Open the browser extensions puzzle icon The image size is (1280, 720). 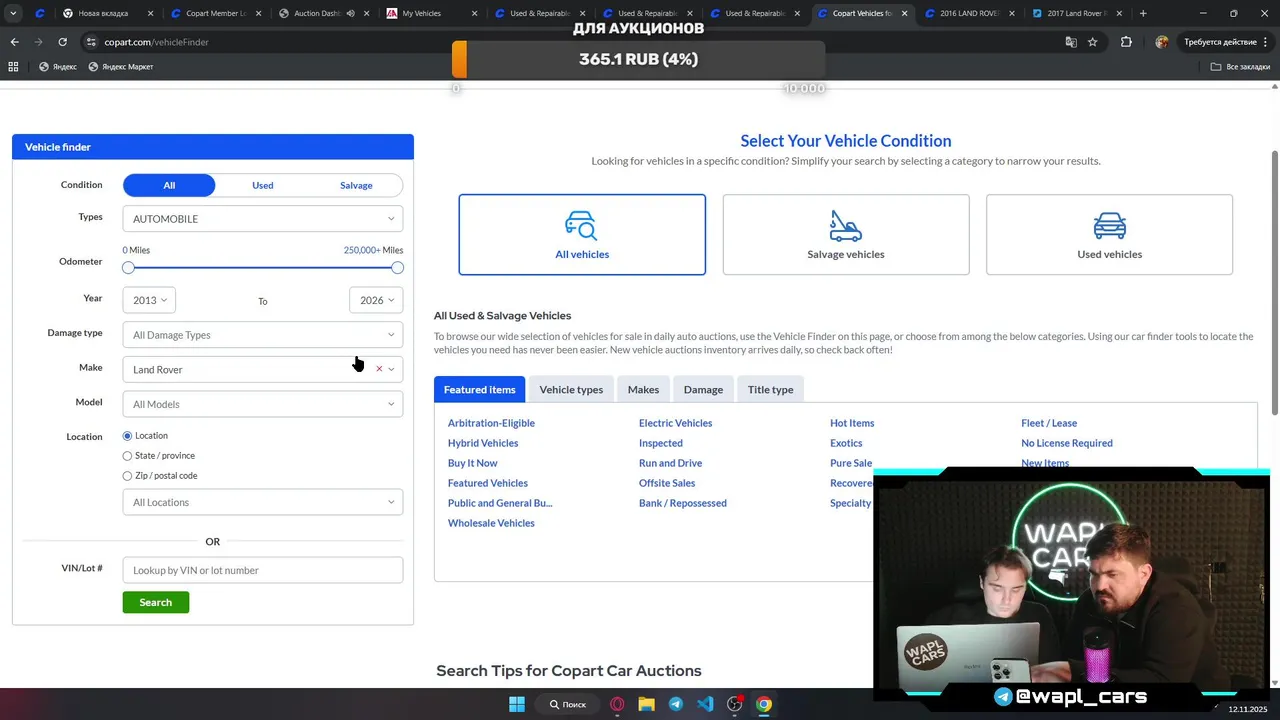tap(1126, 42)
